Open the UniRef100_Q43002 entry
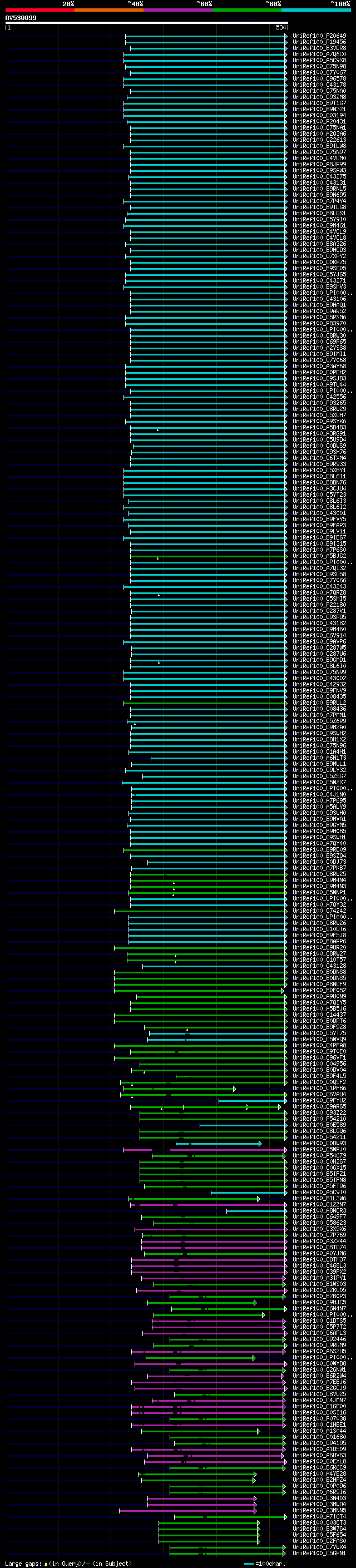Viewport: 356px width, 1568px height. point(319,679)
